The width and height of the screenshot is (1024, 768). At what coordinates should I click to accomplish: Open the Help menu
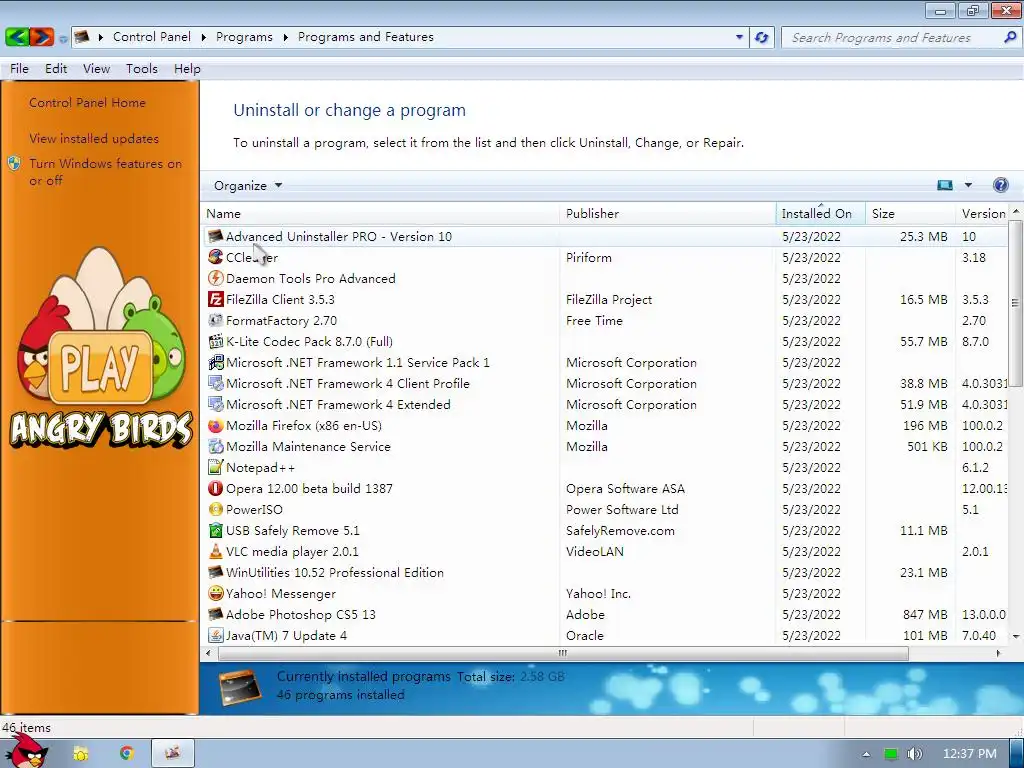(187, 69)
